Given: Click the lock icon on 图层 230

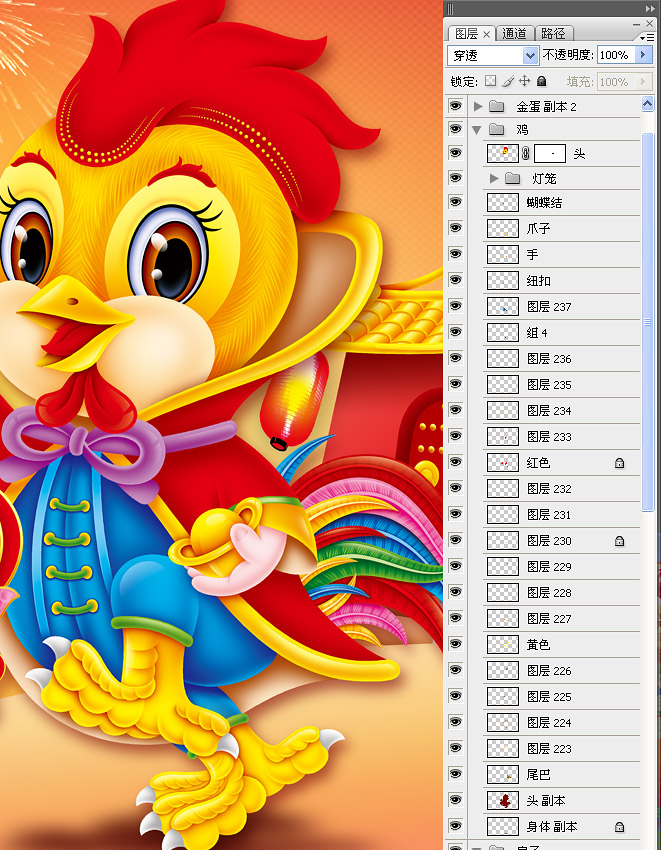Looking at the screenshot, I should coord(619,541).
